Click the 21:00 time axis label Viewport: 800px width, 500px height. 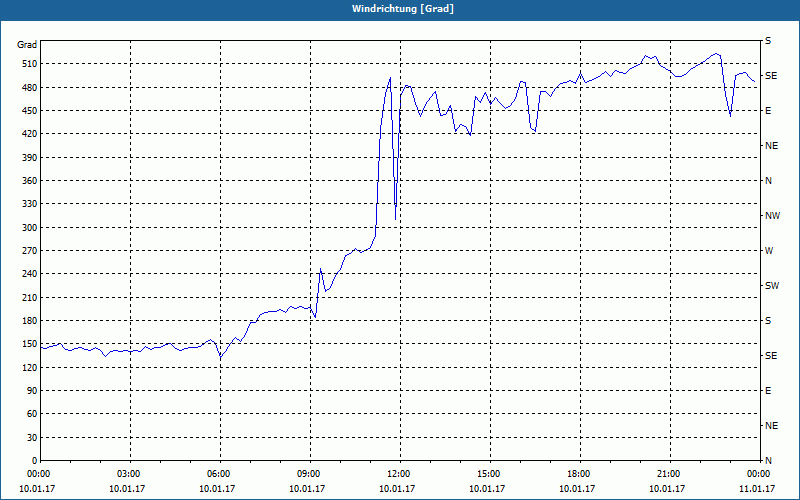[670, 474]
